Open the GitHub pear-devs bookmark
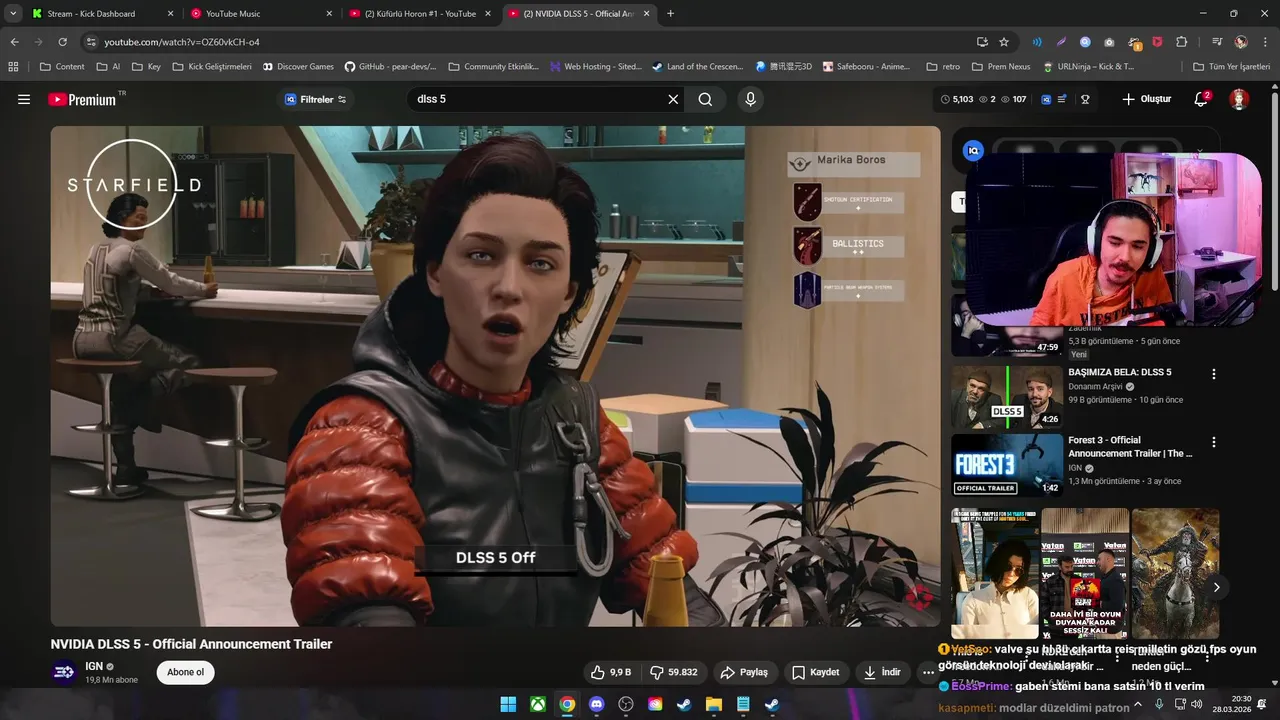Image resolution: width=1280 pixels, height=720 pixels. pyautogui.click(x=391, y=67)
